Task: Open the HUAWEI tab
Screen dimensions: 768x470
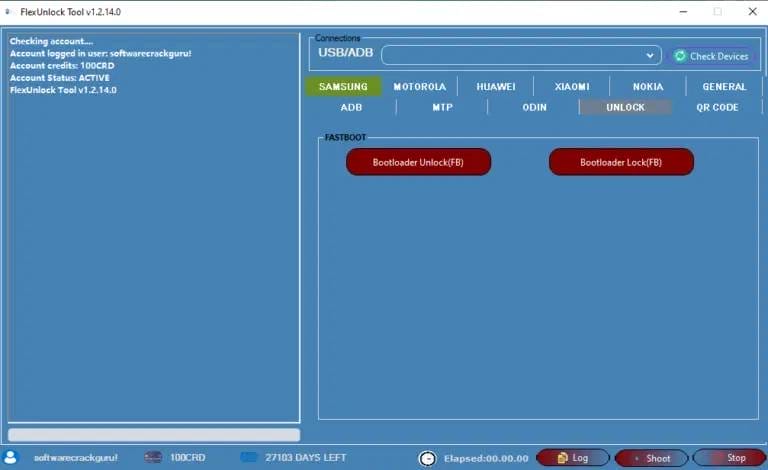Action: tap(496, 87)
